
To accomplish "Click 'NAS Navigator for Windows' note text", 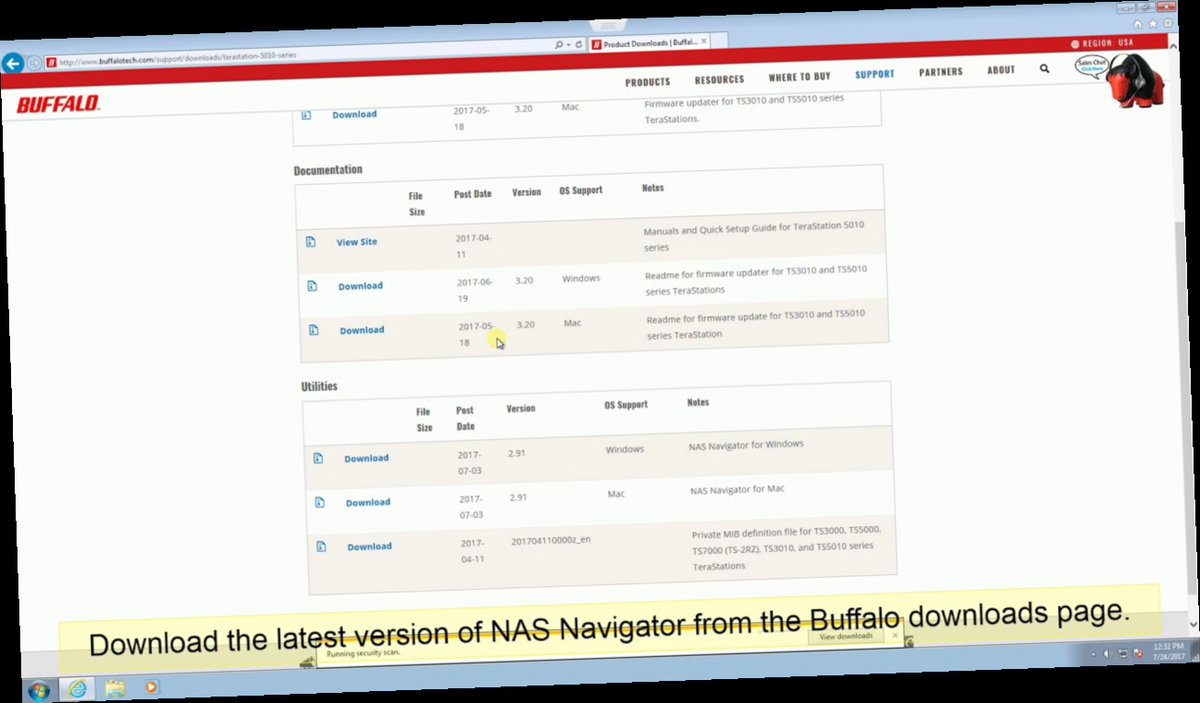I will [x=746, y=445].
